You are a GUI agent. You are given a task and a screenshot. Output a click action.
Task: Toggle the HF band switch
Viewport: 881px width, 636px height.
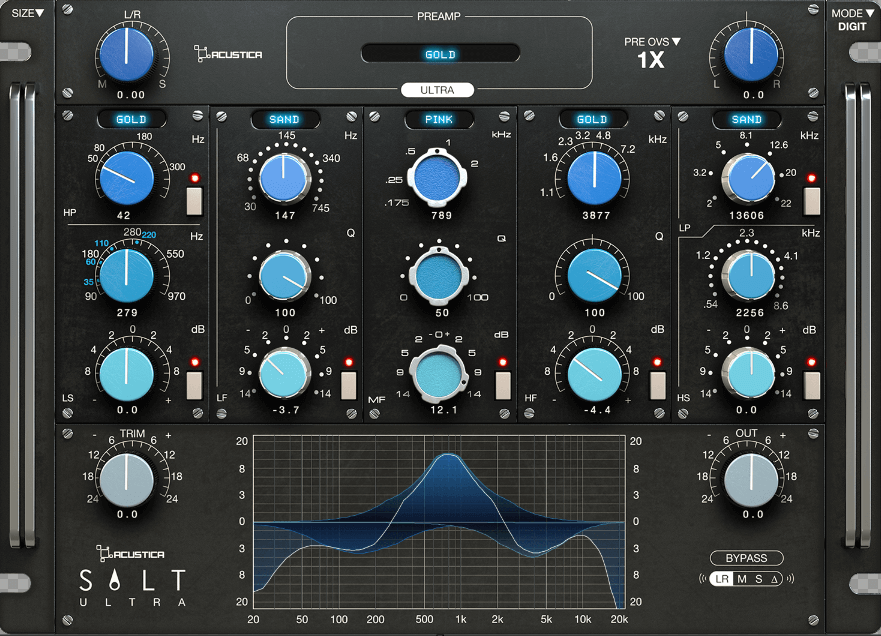pos(657,385)
